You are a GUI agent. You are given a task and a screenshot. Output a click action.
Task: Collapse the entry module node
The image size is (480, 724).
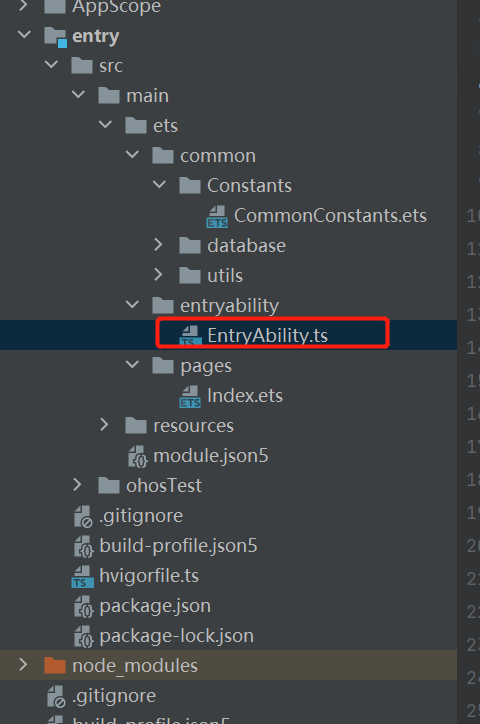(x=24, y=35)
